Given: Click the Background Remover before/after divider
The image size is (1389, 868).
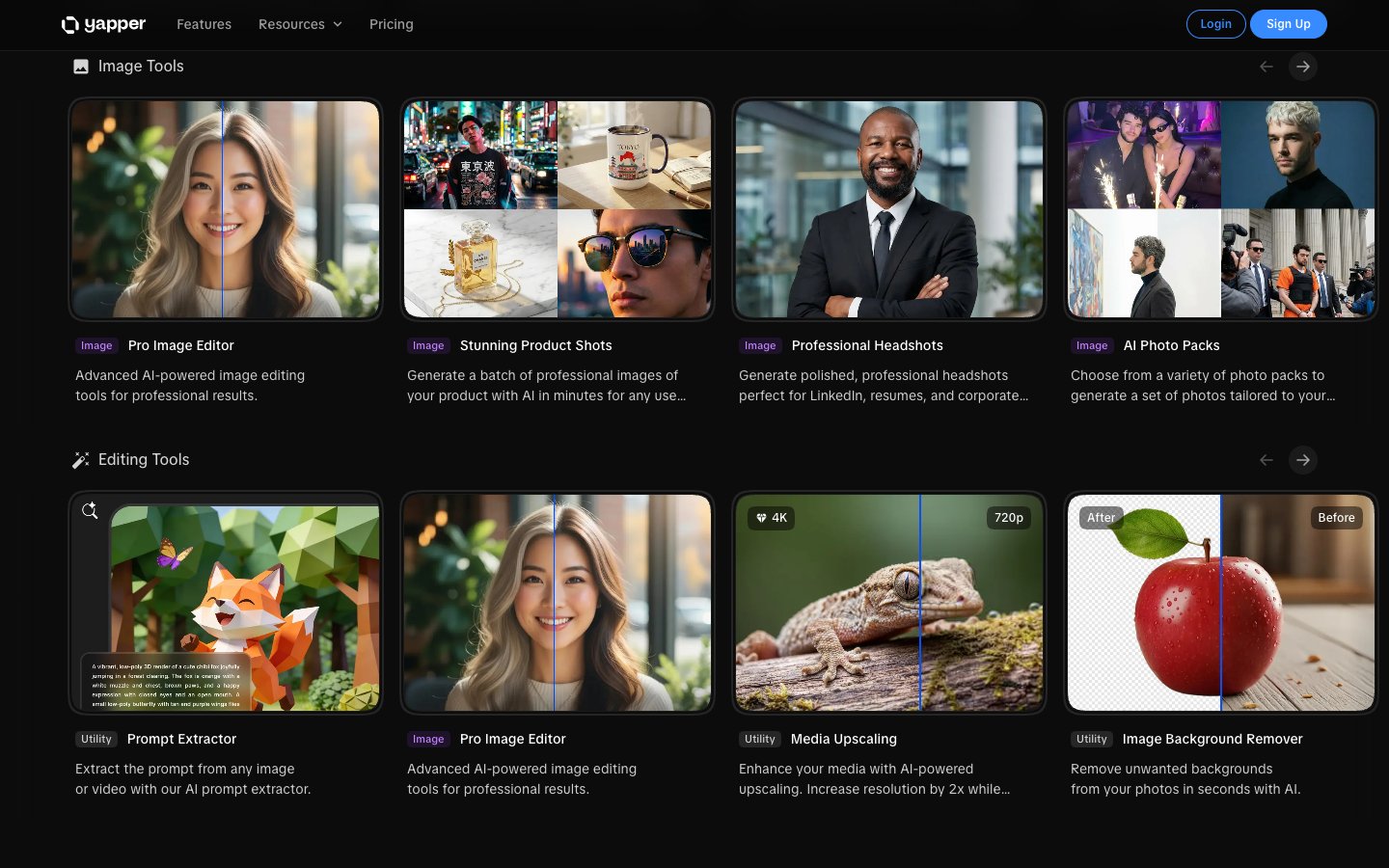Looking at the screenshot, I should click(1221, 603).
